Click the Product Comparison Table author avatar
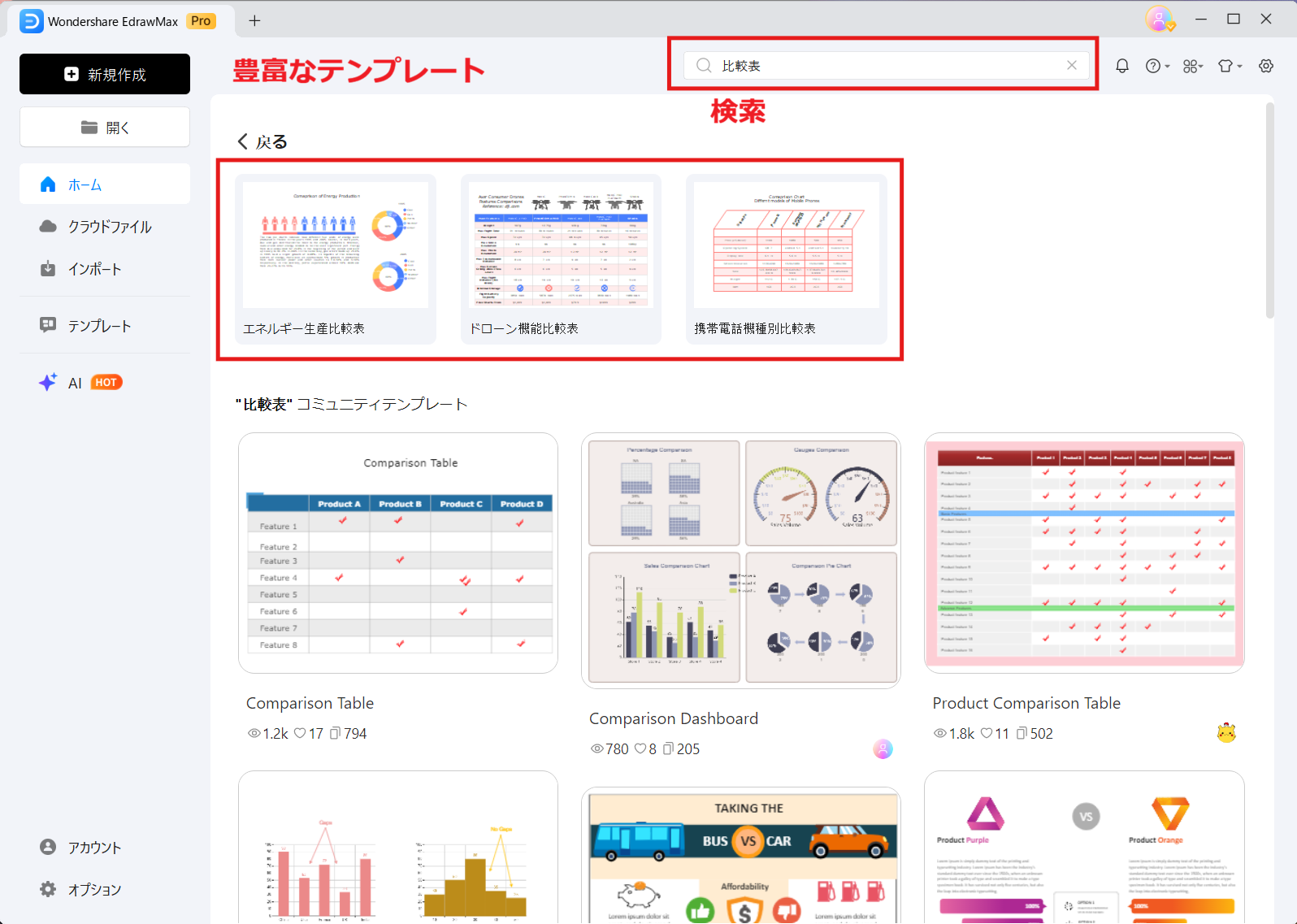1297x924 pixels. pos(1226,733)
